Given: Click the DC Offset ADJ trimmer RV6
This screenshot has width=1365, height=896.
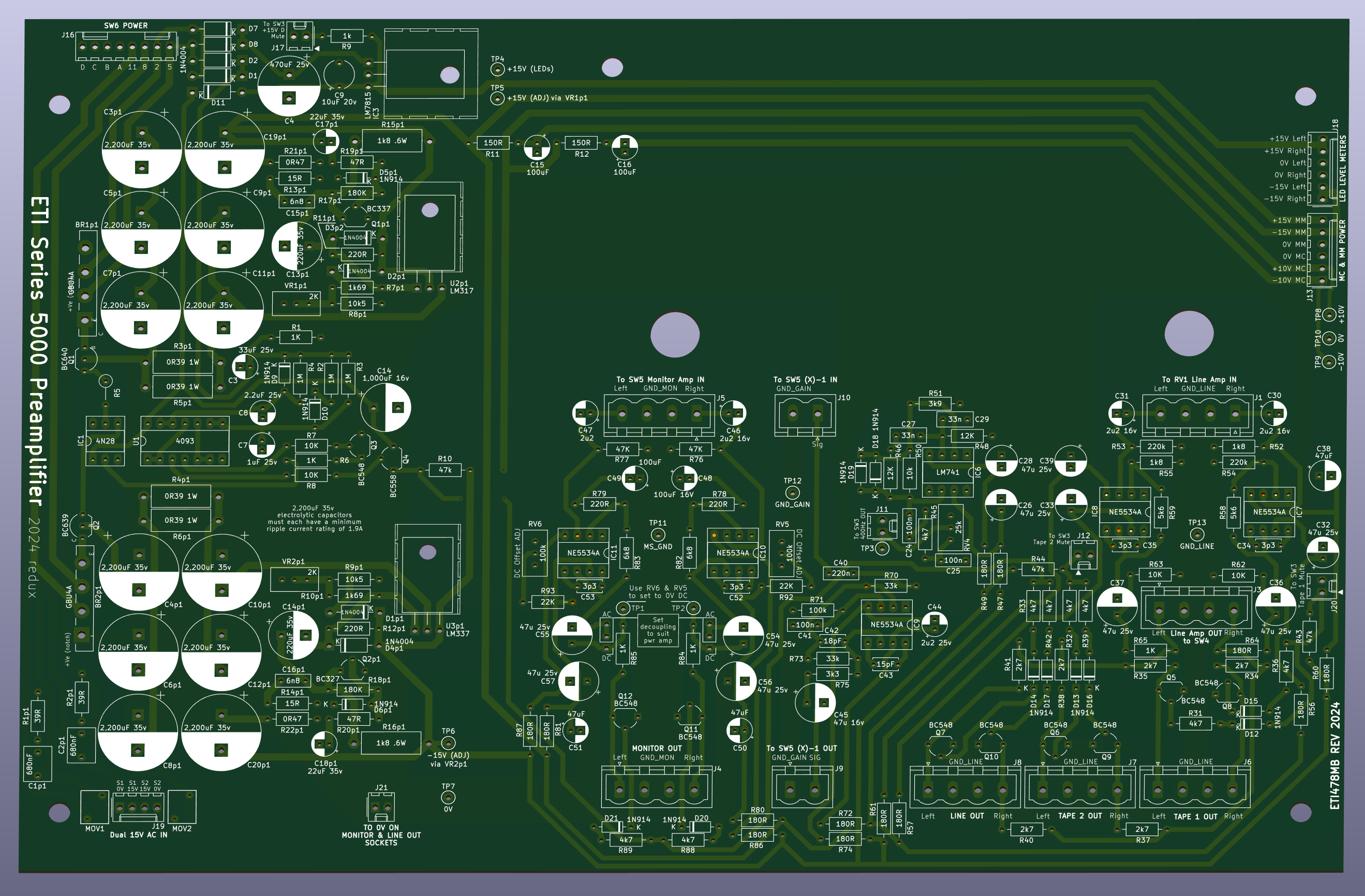Looking at the screenshot, I should (x=535, y=552).
